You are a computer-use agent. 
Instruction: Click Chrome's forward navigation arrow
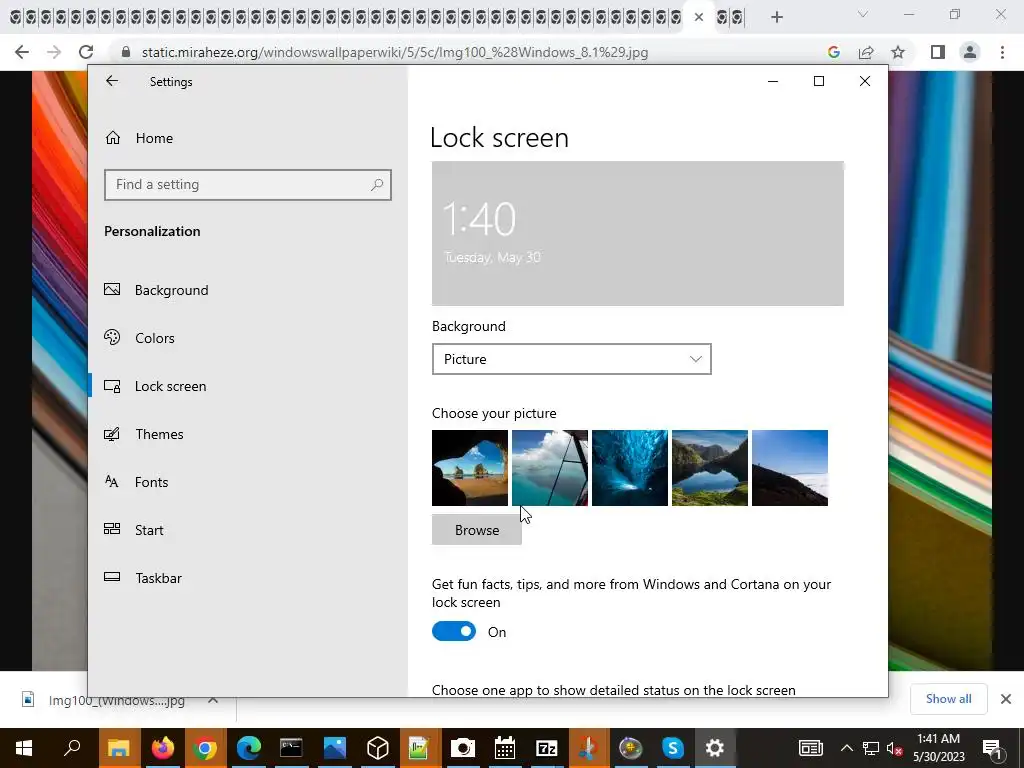54,52
